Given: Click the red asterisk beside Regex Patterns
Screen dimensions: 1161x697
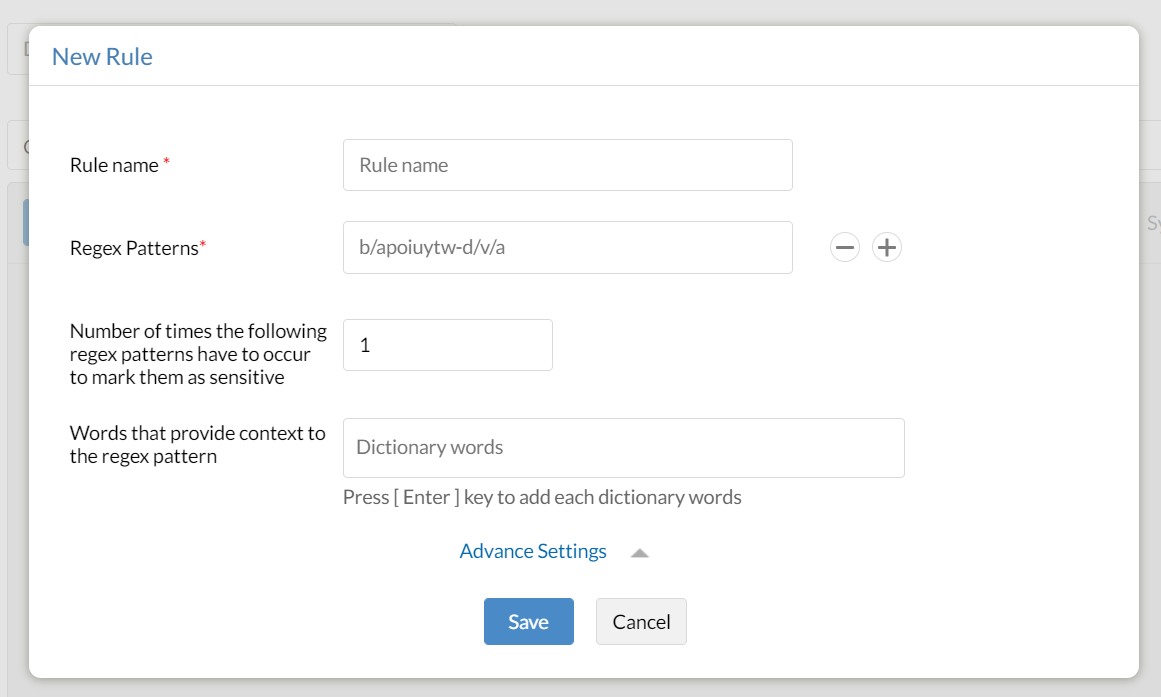Looking at the screenshot, I should [203, 246].
